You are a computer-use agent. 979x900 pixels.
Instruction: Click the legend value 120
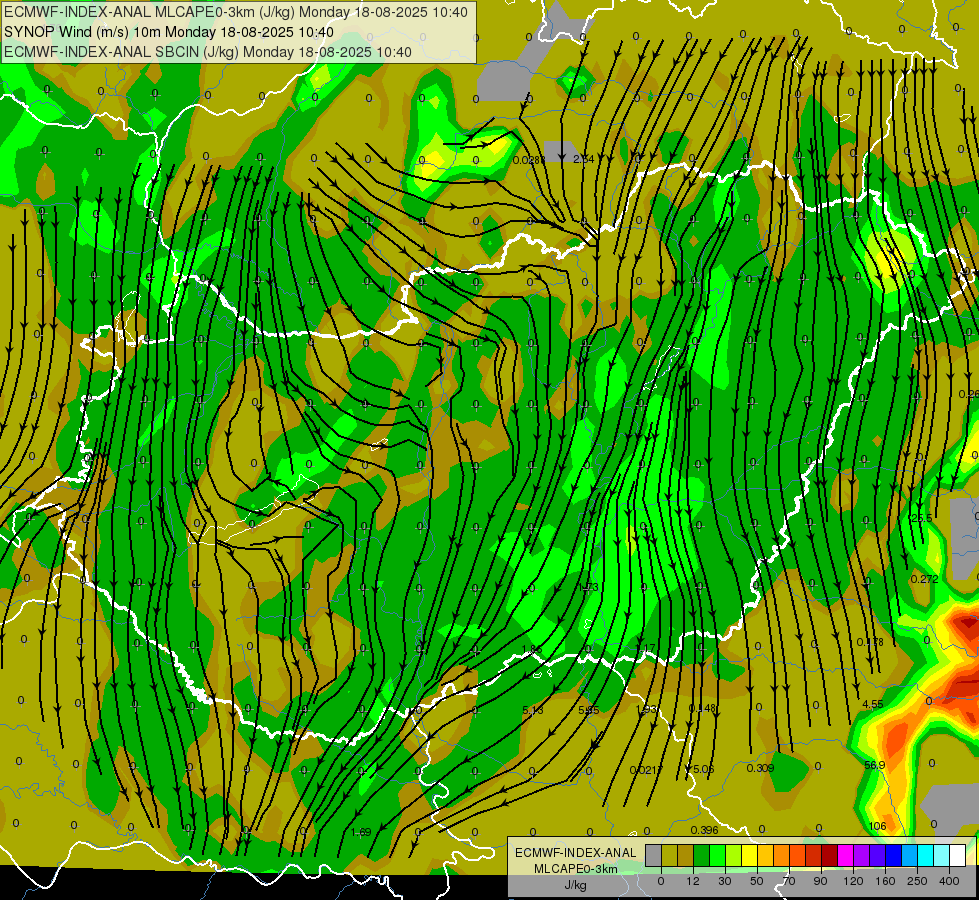pyautogui.click(x=853, y=881)
